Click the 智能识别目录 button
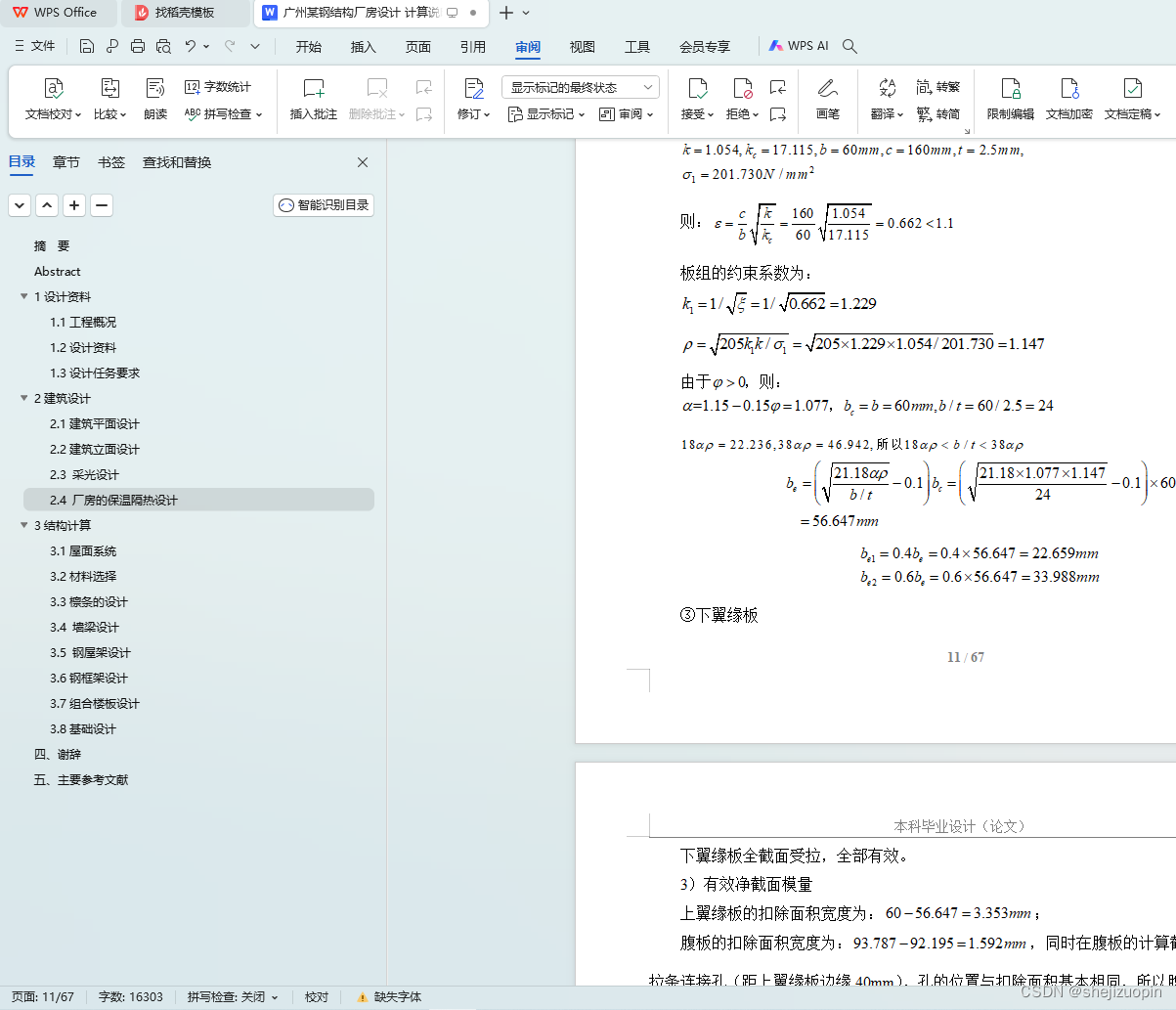1176x1010 pixels. pyautogui.click(x=324, y=205)
